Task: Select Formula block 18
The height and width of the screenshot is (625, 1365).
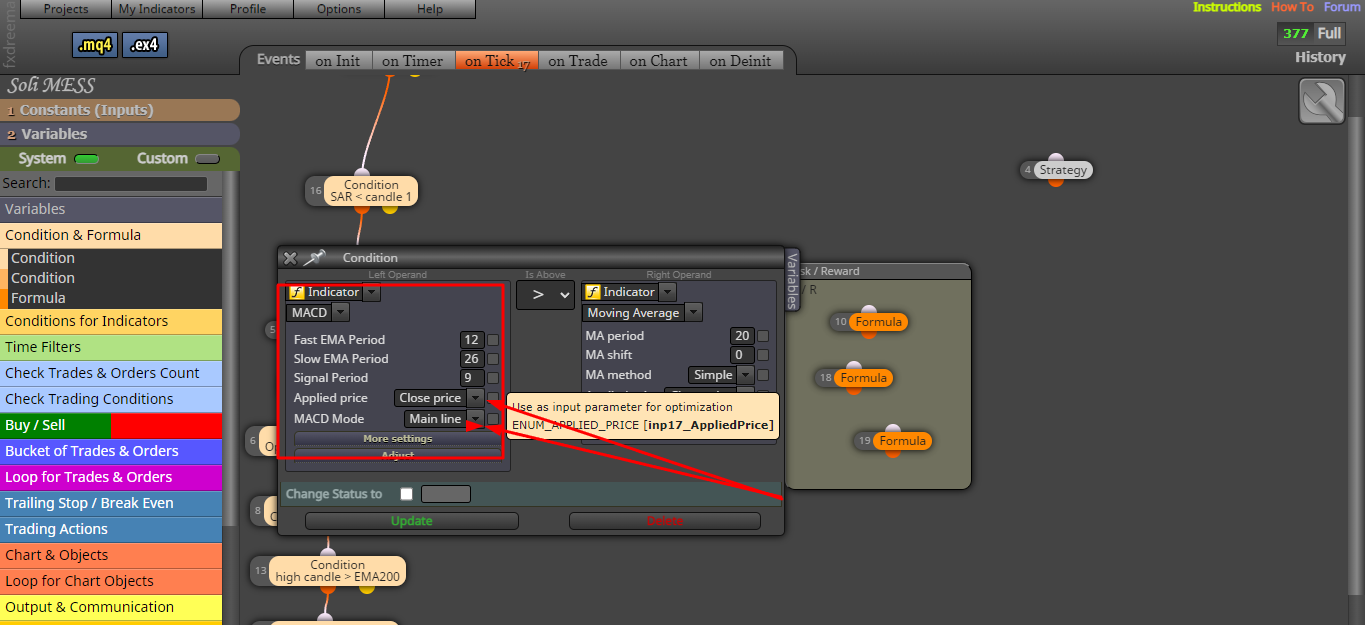Action: tap(863, 378)
